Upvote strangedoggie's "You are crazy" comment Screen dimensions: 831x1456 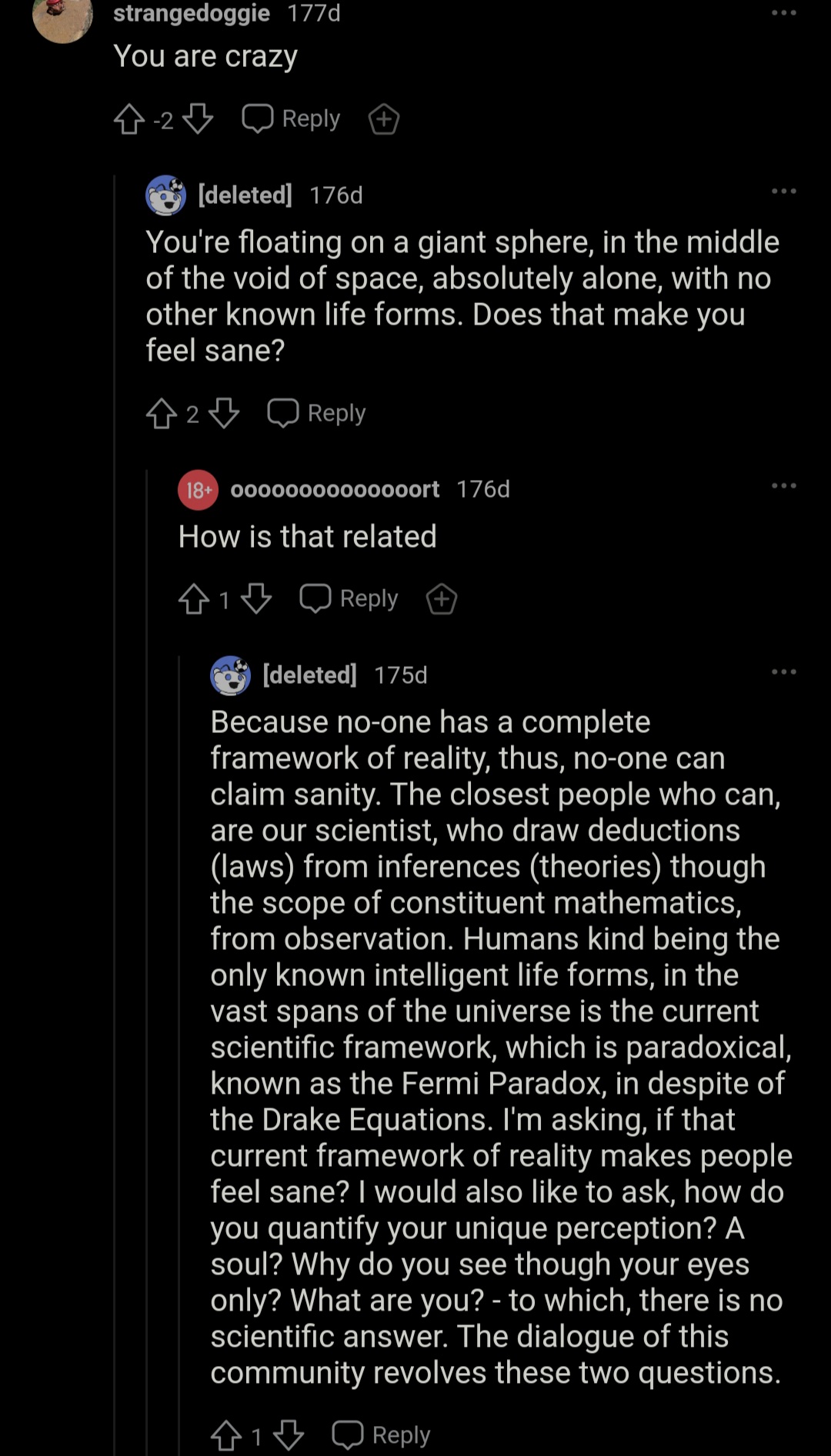click(129, 119)
